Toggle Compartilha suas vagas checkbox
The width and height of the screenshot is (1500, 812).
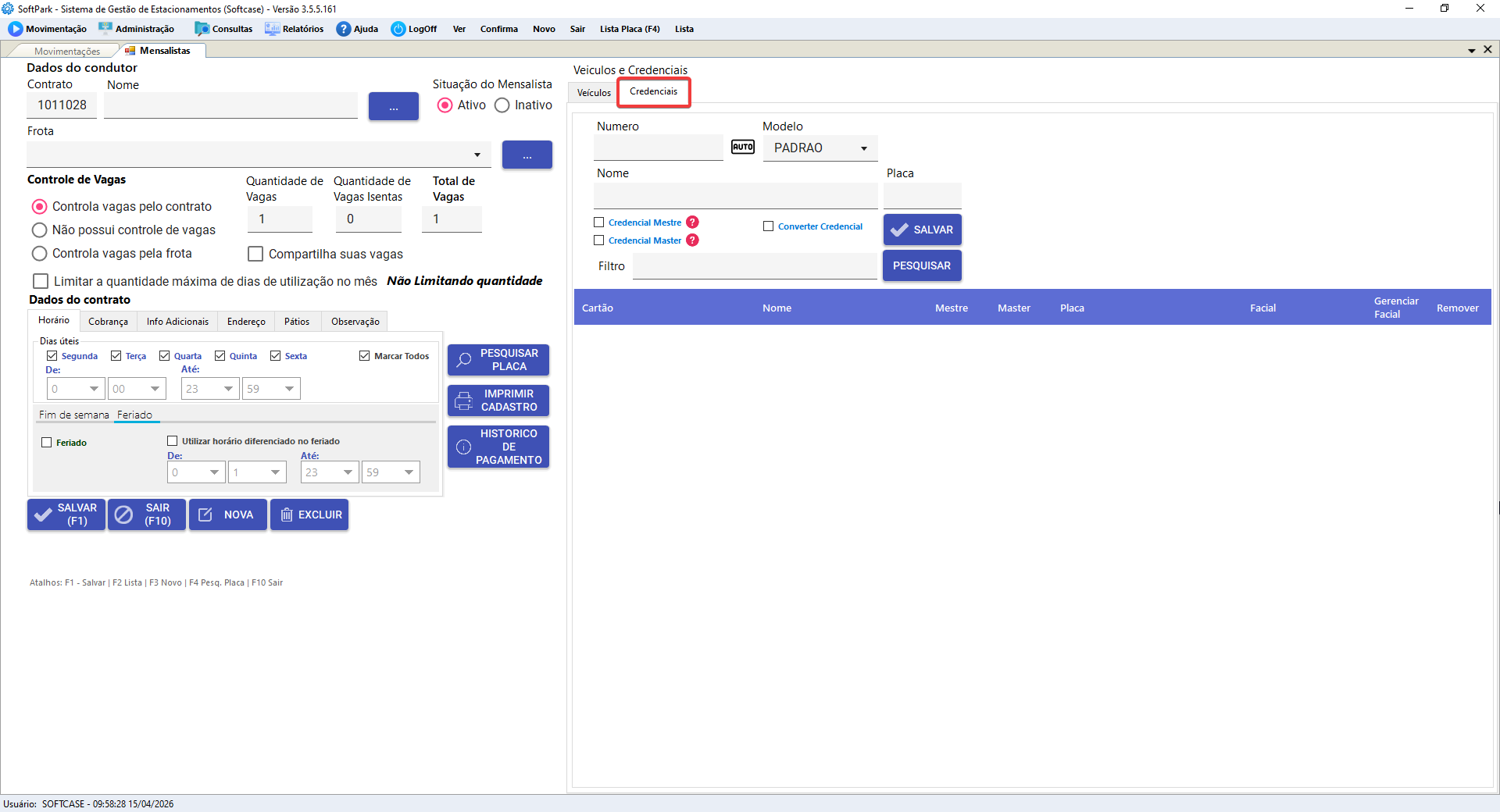(x=255, y=254)
